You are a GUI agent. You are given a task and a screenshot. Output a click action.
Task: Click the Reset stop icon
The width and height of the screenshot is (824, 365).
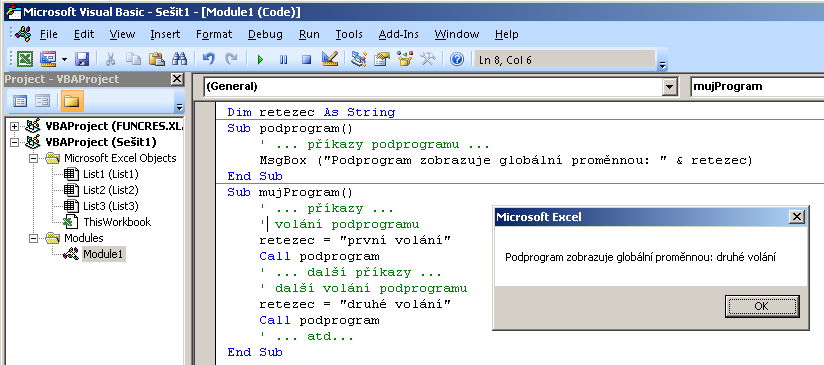[x=306, y=59]
